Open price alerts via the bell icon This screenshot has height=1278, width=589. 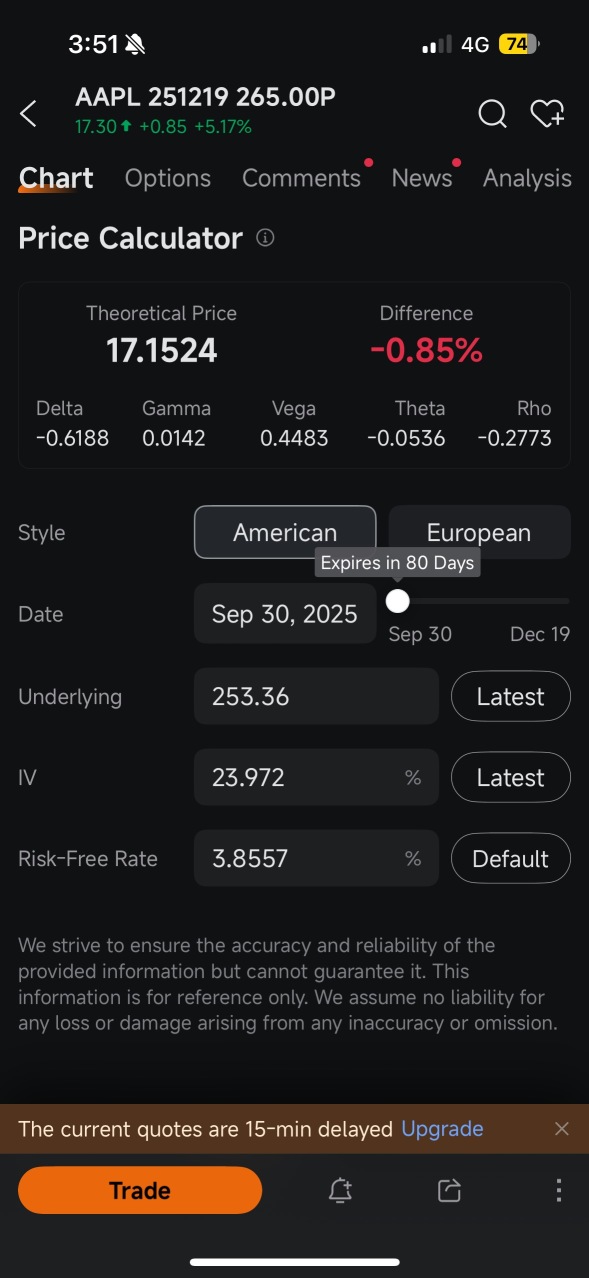point(340,1190)
